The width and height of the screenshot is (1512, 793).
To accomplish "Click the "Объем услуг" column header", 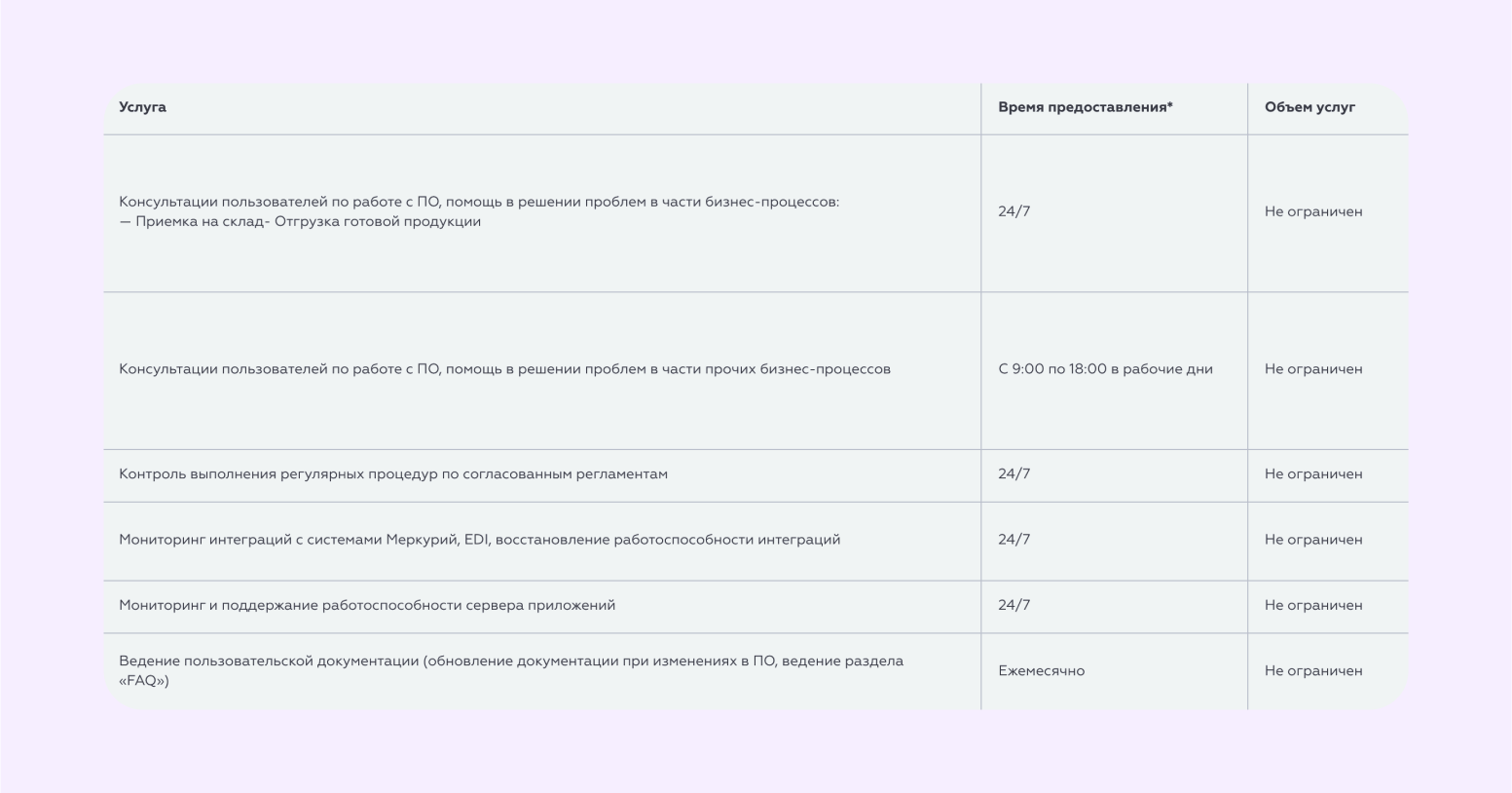I will tap(1309, 107).
